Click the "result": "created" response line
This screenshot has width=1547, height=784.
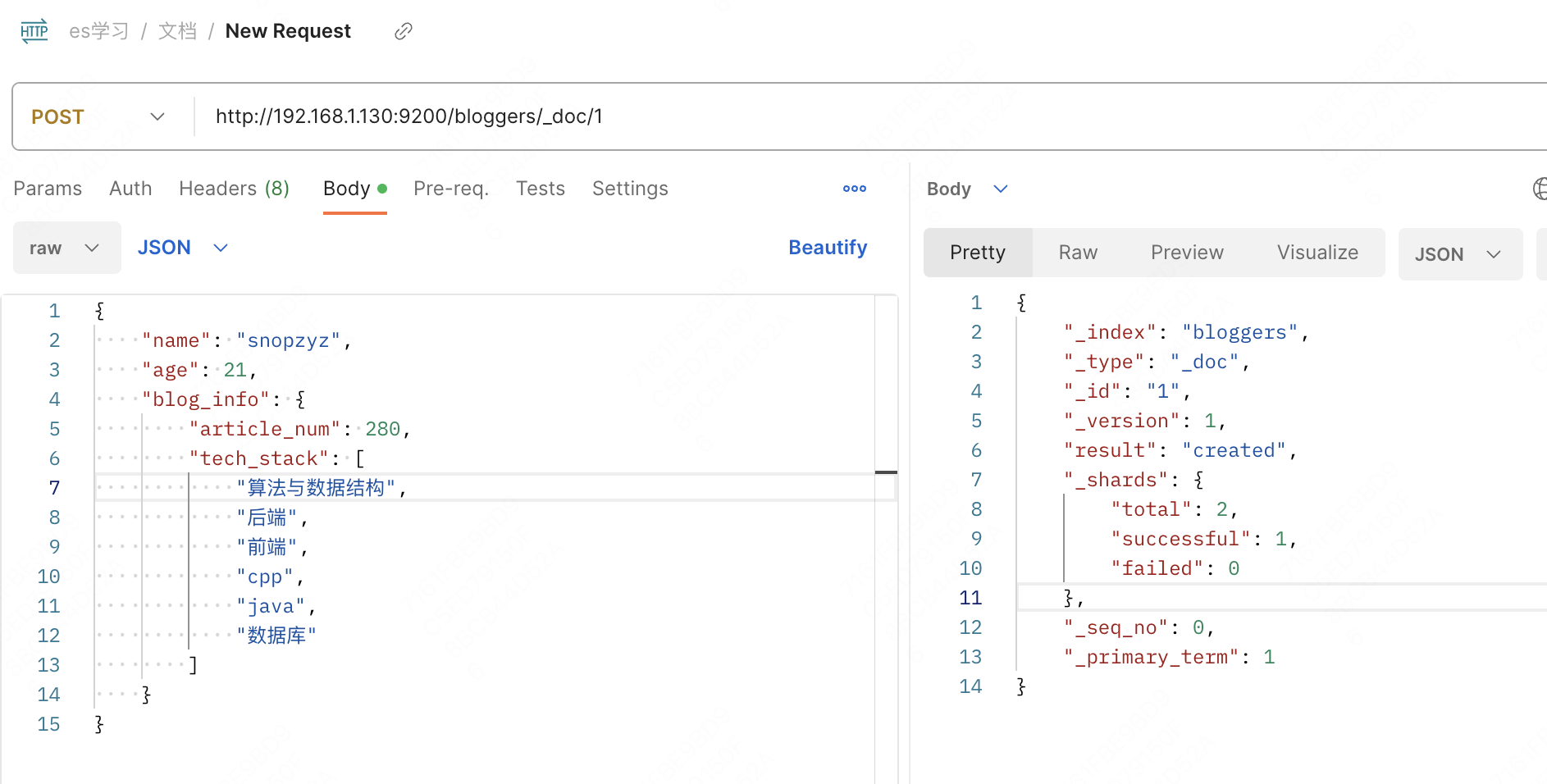point(1180,450)
